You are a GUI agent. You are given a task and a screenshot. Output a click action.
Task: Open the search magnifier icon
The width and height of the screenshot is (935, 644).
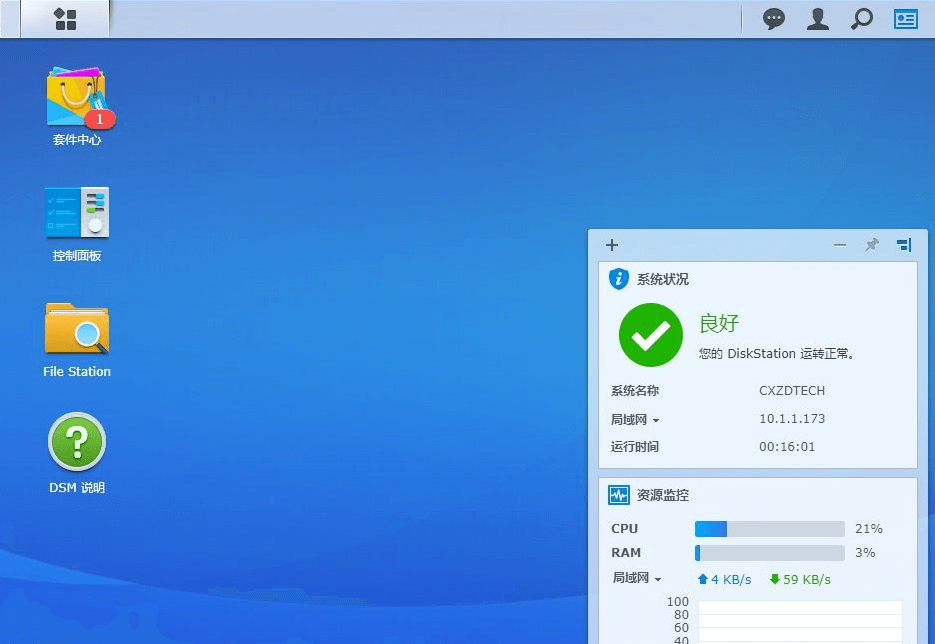(862, 19)
